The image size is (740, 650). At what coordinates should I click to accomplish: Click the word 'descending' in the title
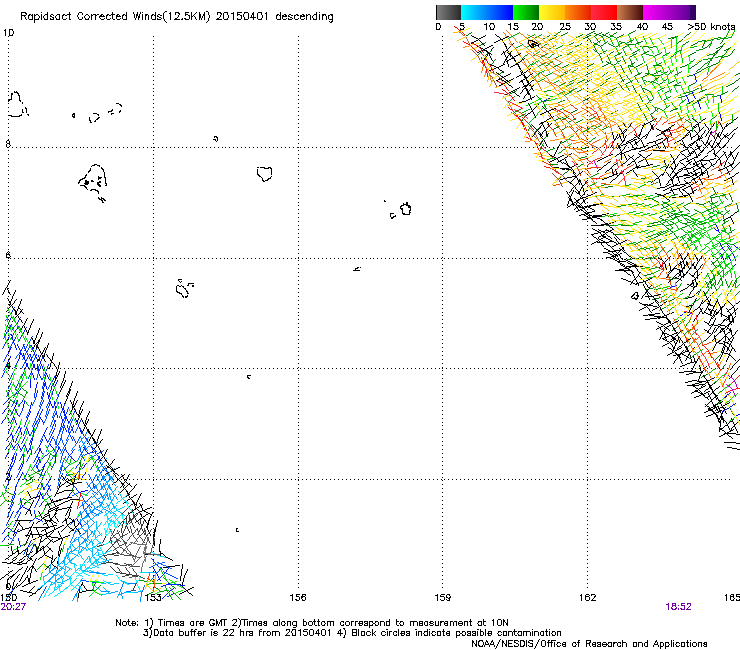coord(304,17)
